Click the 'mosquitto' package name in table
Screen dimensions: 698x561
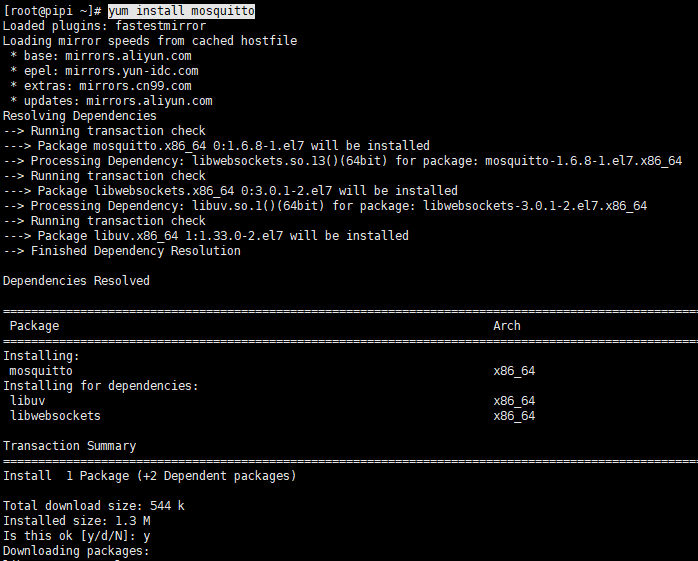point(41,371)
